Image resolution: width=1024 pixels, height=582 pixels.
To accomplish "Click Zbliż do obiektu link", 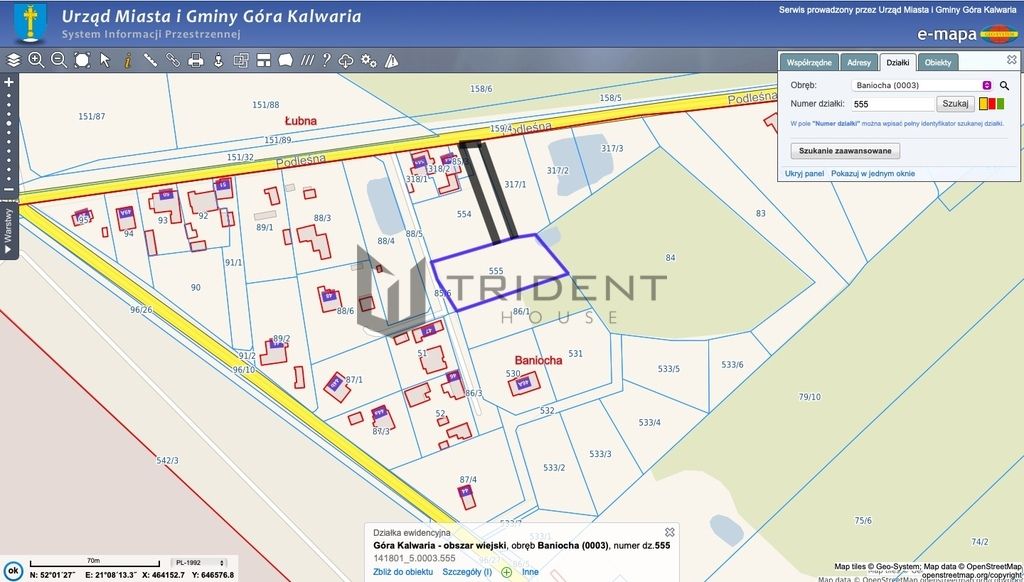I will click(x=403, y=572).
